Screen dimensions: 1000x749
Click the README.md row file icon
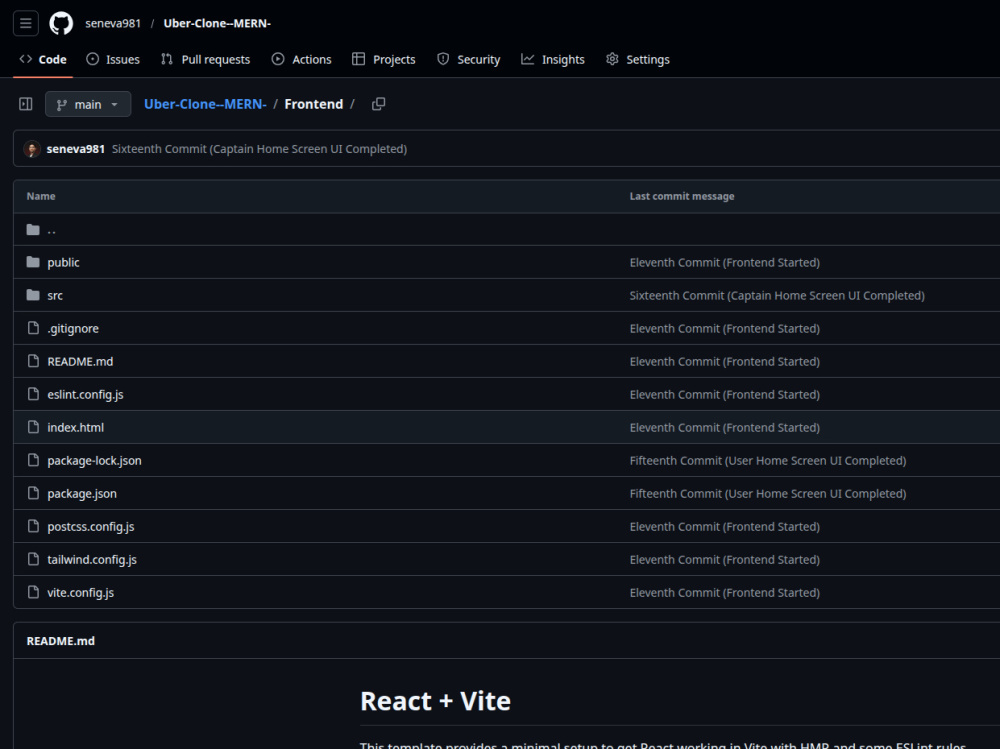33,361
